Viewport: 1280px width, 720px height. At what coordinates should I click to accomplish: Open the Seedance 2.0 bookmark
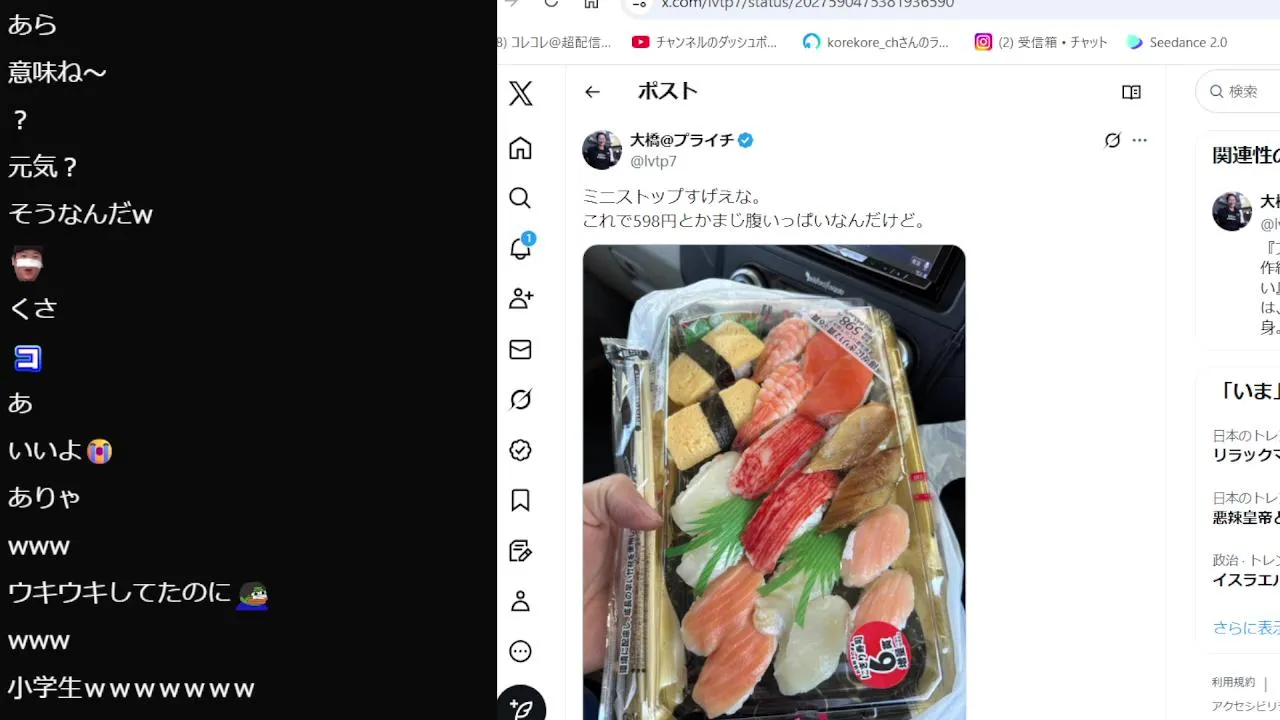(x=1177, y=42)
